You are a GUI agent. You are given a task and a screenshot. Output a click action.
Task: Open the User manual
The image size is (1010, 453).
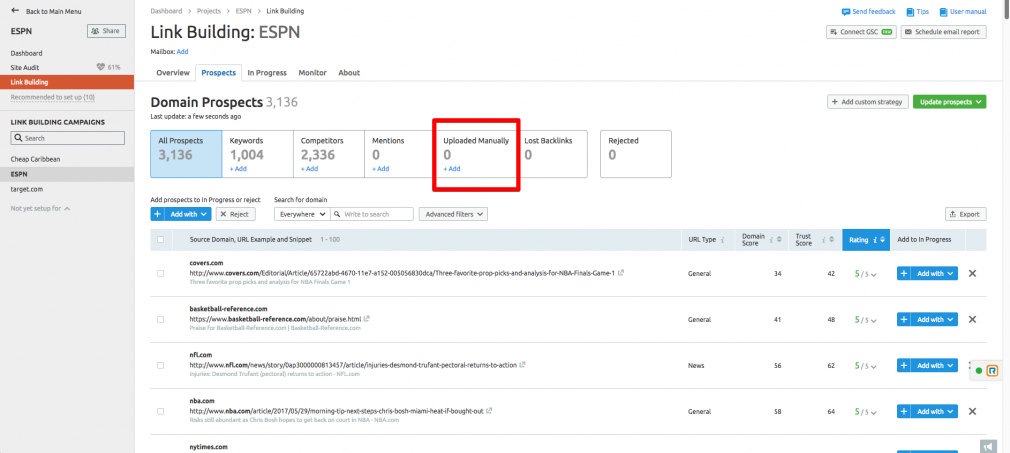pos(963,12)
